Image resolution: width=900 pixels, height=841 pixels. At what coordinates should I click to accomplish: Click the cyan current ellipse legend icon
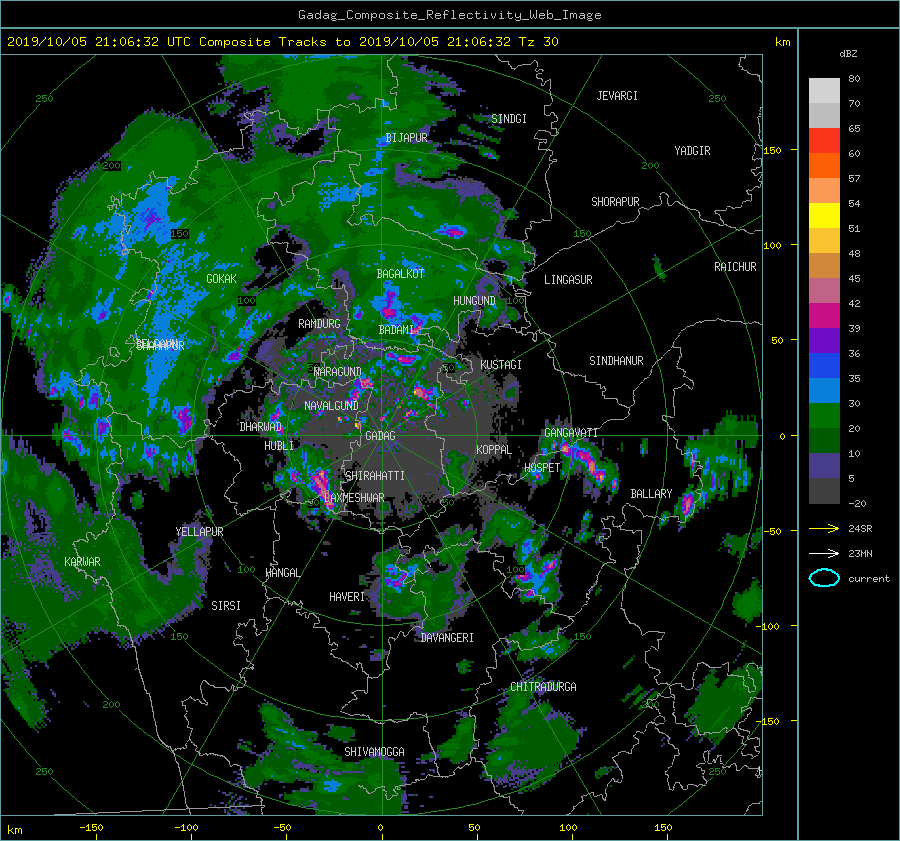coord(824,578)
